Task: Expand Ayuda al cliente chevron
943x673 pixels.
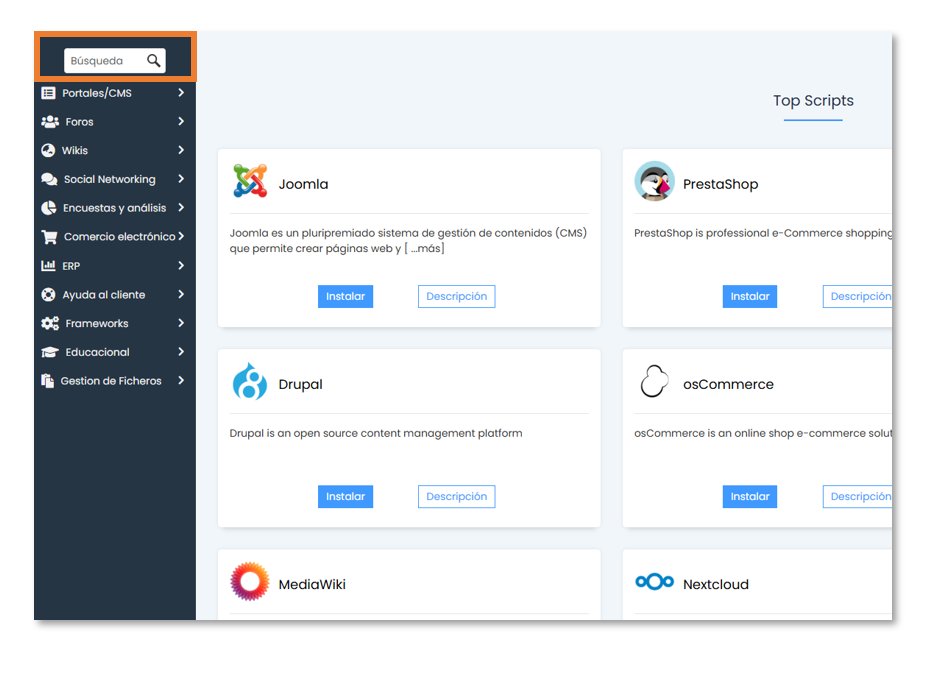Action: click(x=181, y=295)
